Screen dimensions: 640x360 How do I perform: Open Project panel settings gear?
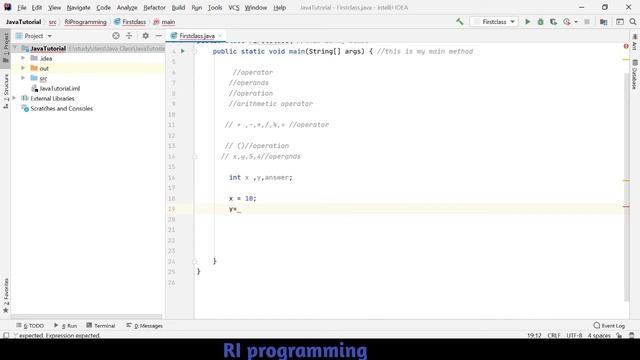pos(145,36)
